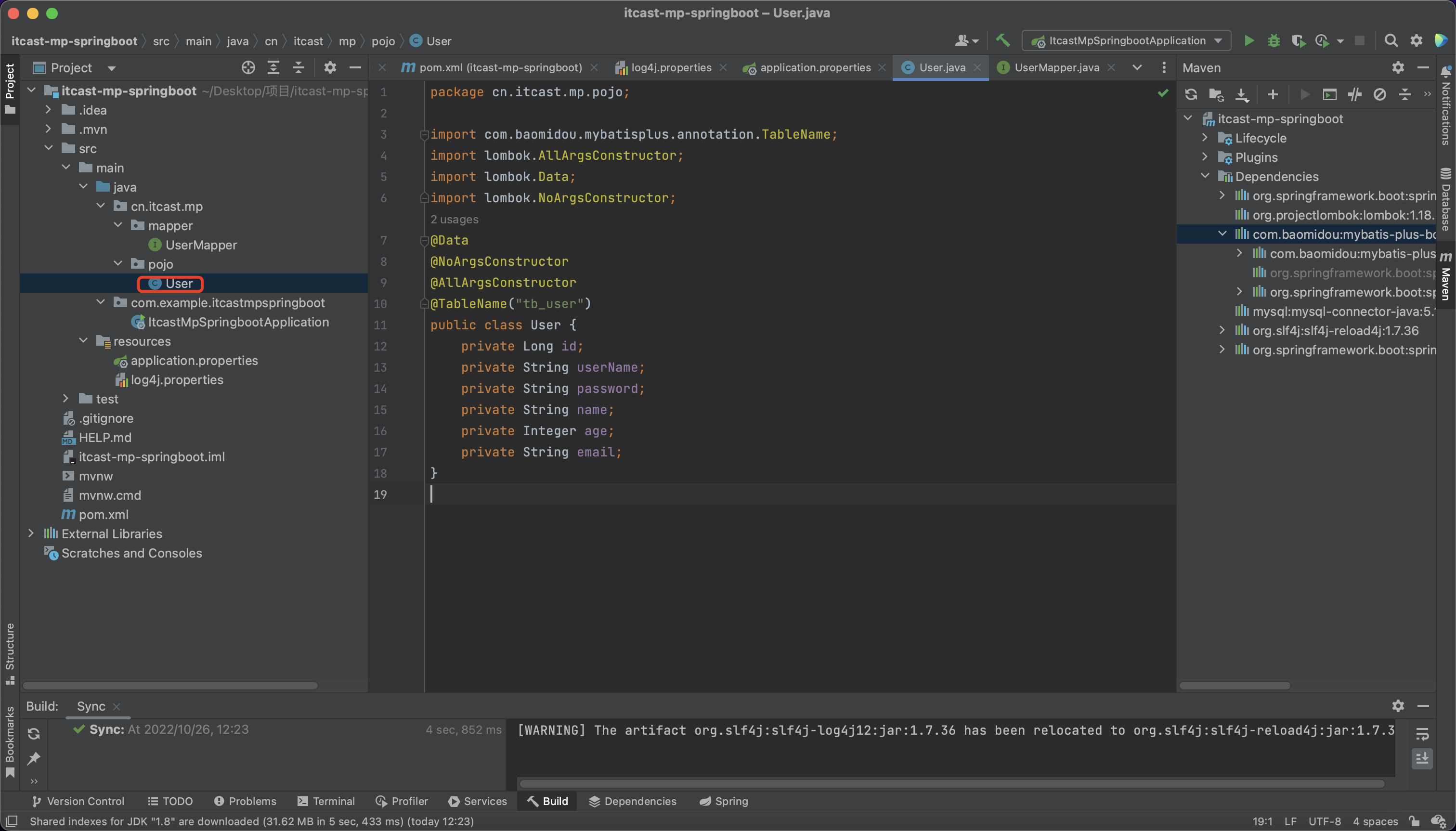The image size is (1456, 831).
Task: Expand Lifecycle node in Maven panel
Action: pyautogui.click(x=1205, y=138)
